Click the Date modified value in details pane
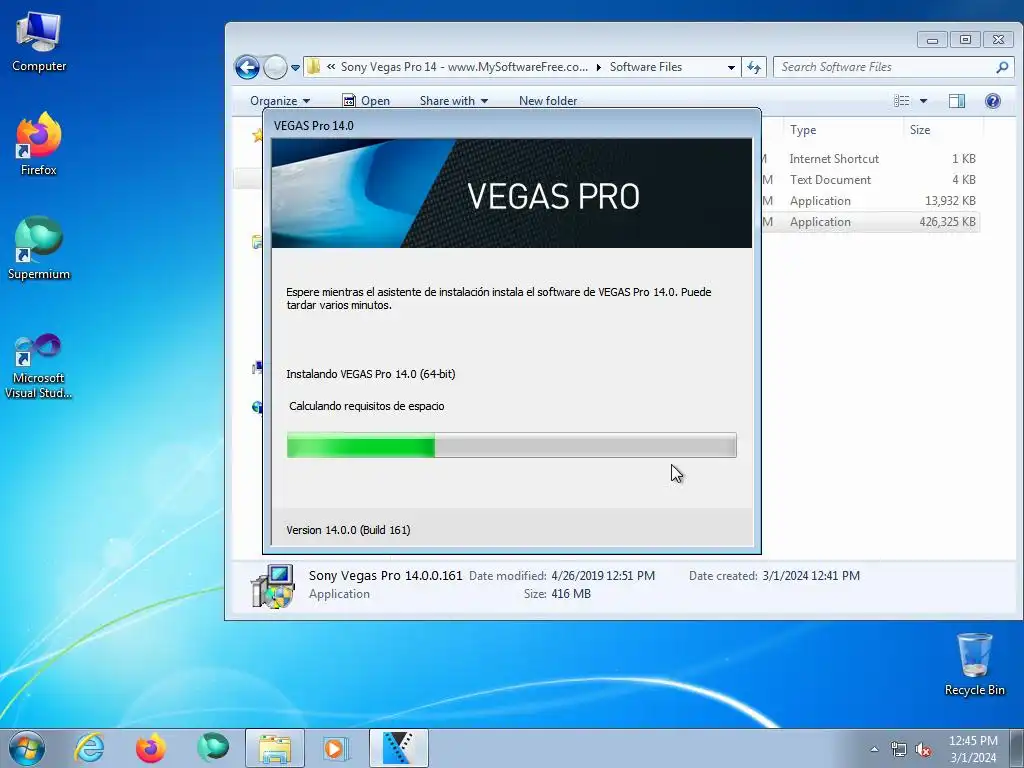1024x768 pixels. click(603, 575)
